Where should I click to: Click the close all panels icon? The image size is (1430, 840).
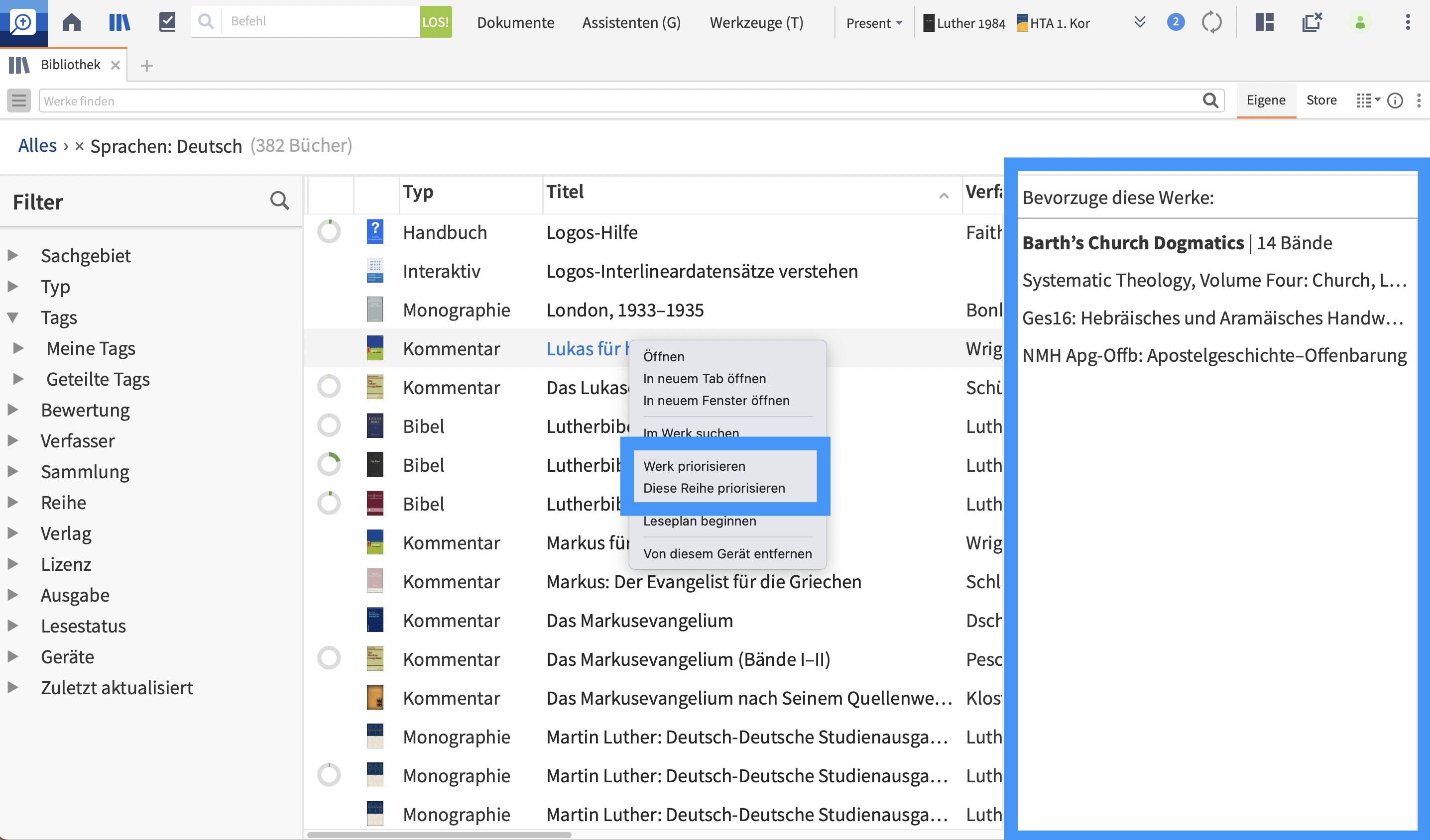tap(1312, 22)
